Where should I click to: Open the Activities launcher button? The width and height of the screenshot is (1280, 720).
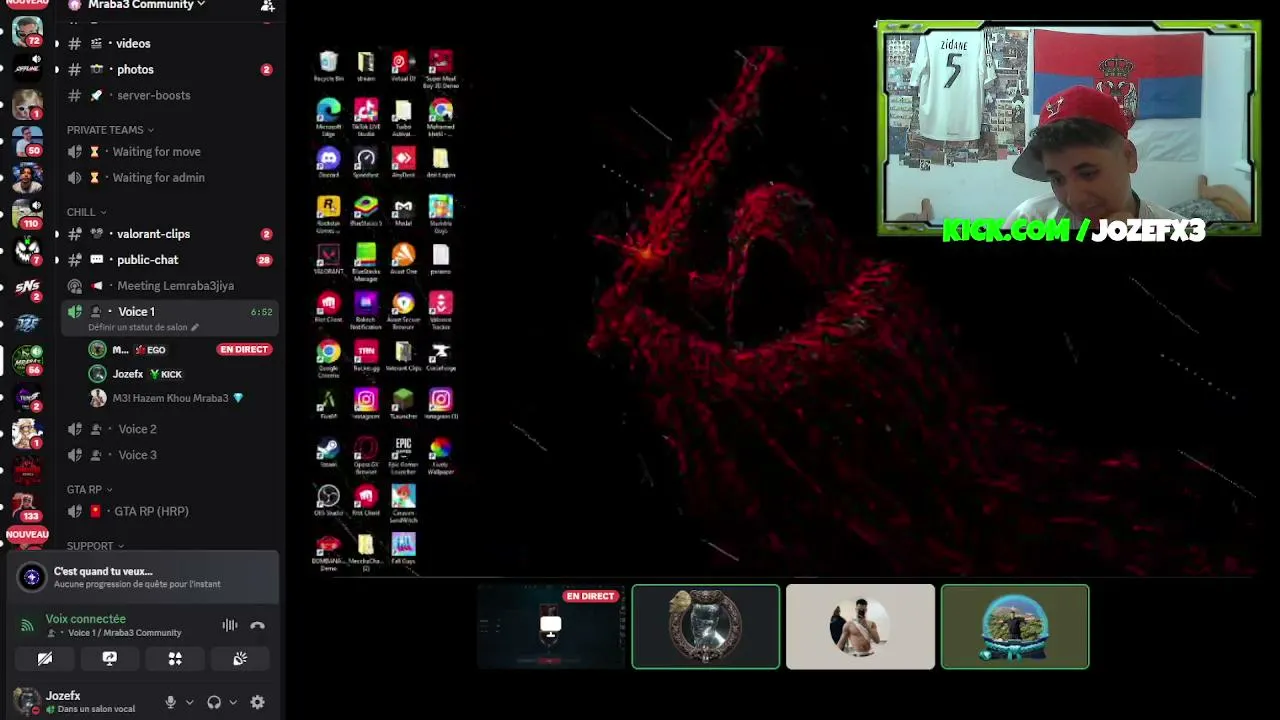pyautogui.click(x=175, y=658)
